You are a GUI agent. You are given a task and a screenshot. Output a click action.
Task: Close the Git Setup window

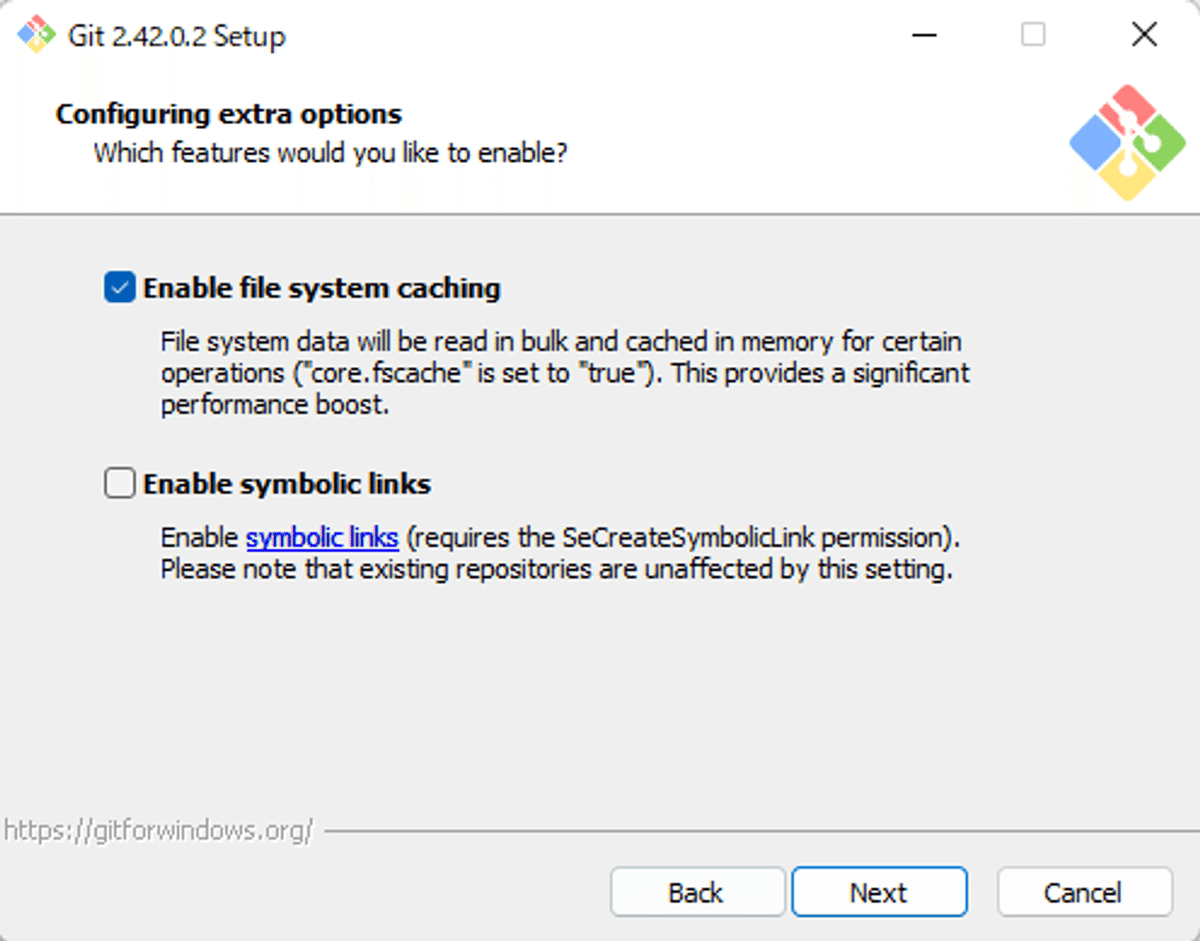(1144, 36)
